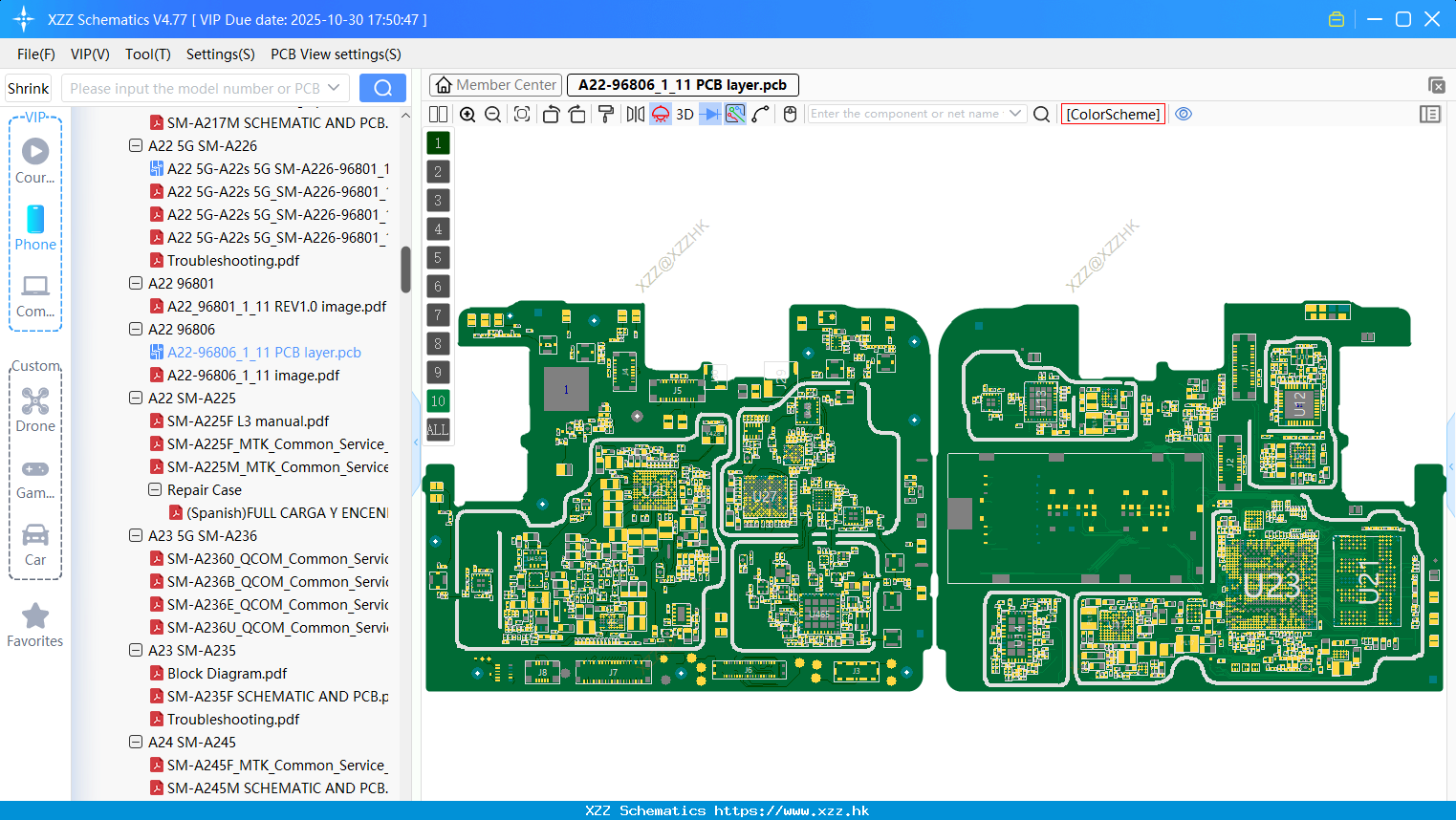Activate the zoom in tool
The image size is (1456, 820).
(x=467, y=114)
